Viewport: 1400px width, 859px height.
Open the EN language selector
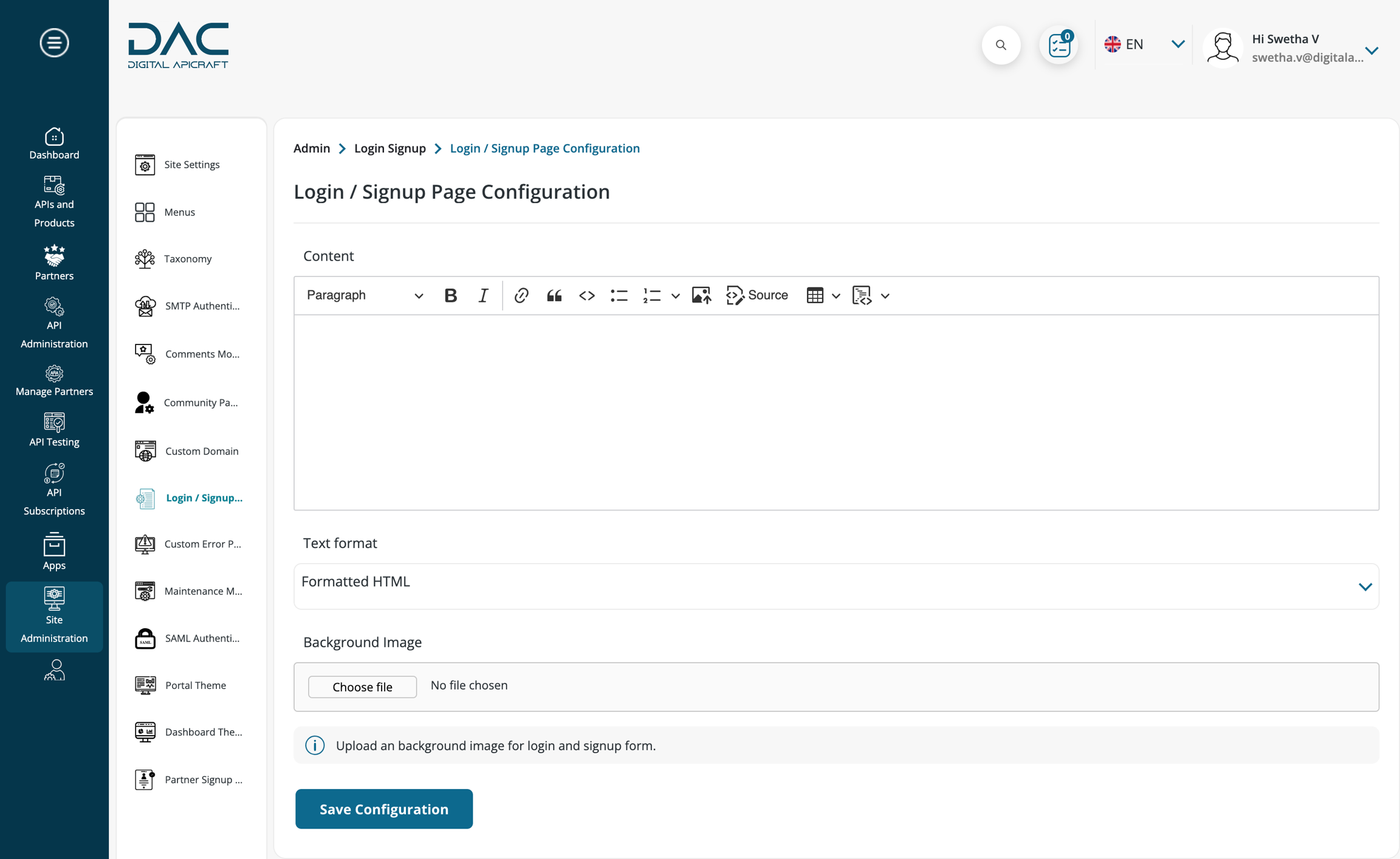1144,44
